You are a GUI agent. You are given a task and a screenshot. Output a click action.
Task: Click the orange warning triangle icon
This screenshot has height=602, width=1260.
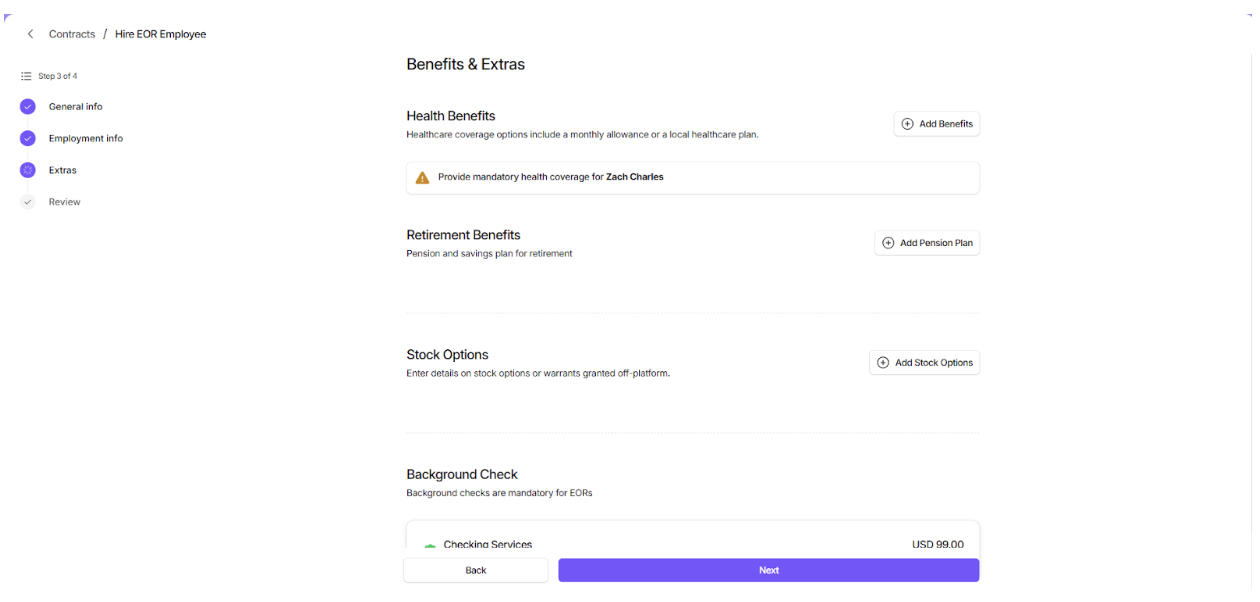(422, 178)
